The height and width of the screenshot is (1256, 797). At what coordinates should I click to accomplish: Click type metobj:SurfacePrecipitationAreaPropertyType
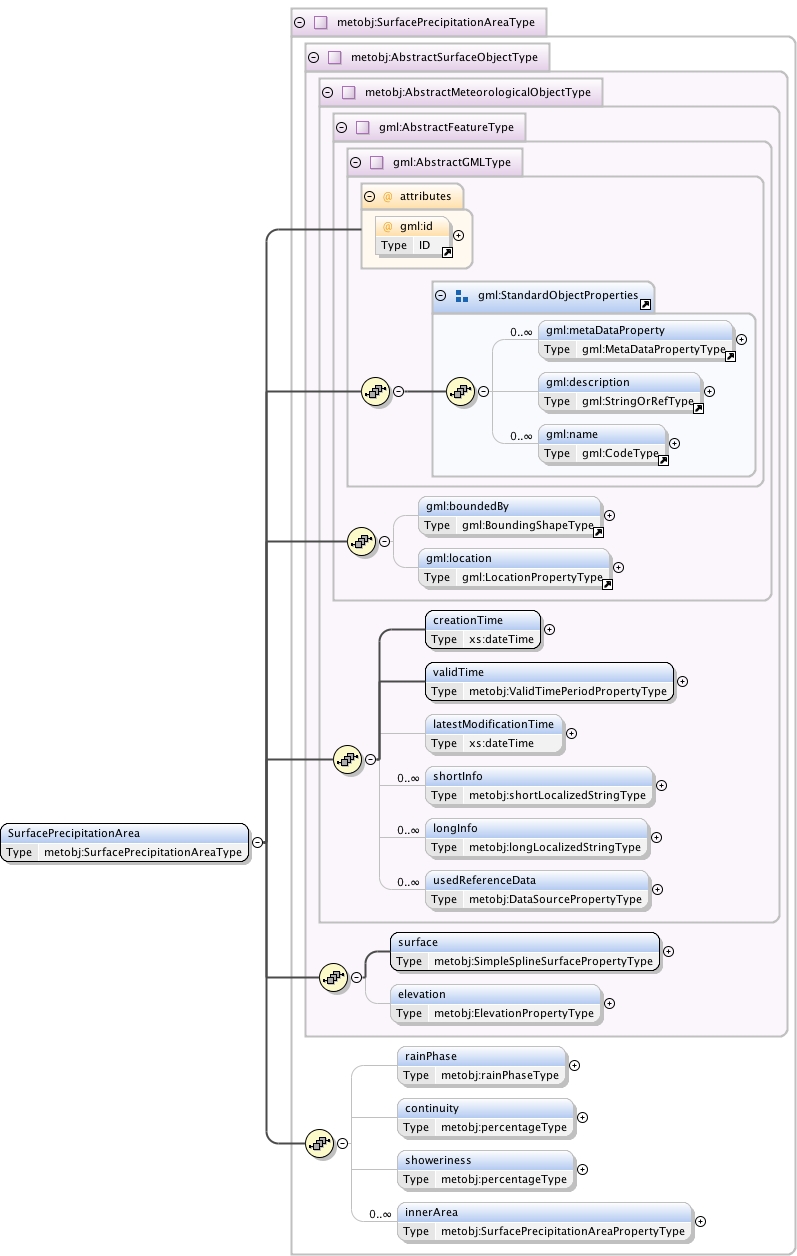[x=563, y=1231]
